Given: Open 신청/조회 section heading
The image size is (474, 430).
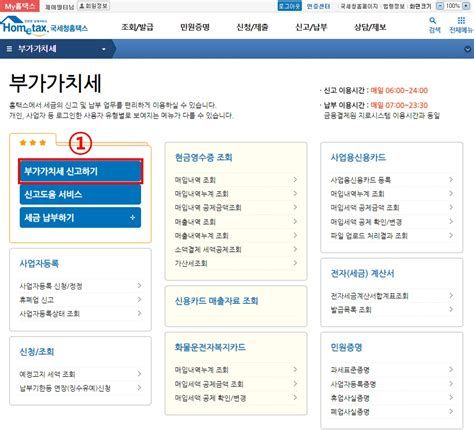Looking at the screenshot, I should point(37,351).
